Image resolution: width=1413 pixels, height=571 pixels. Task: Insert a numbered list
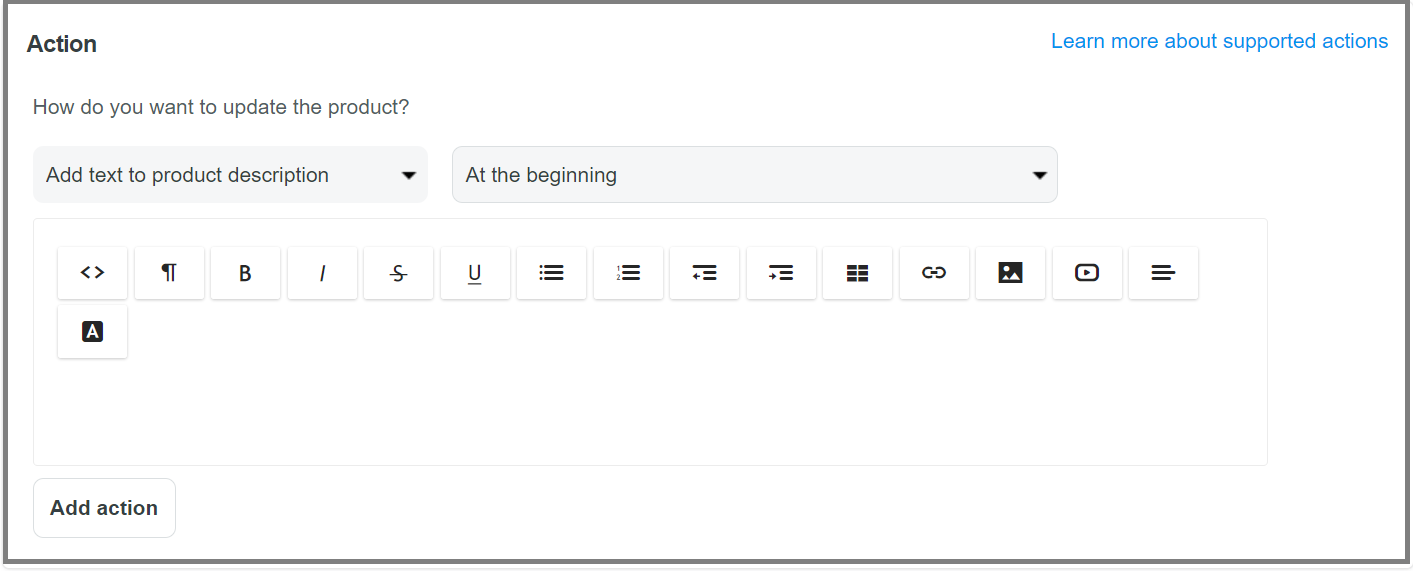[628, 272]
